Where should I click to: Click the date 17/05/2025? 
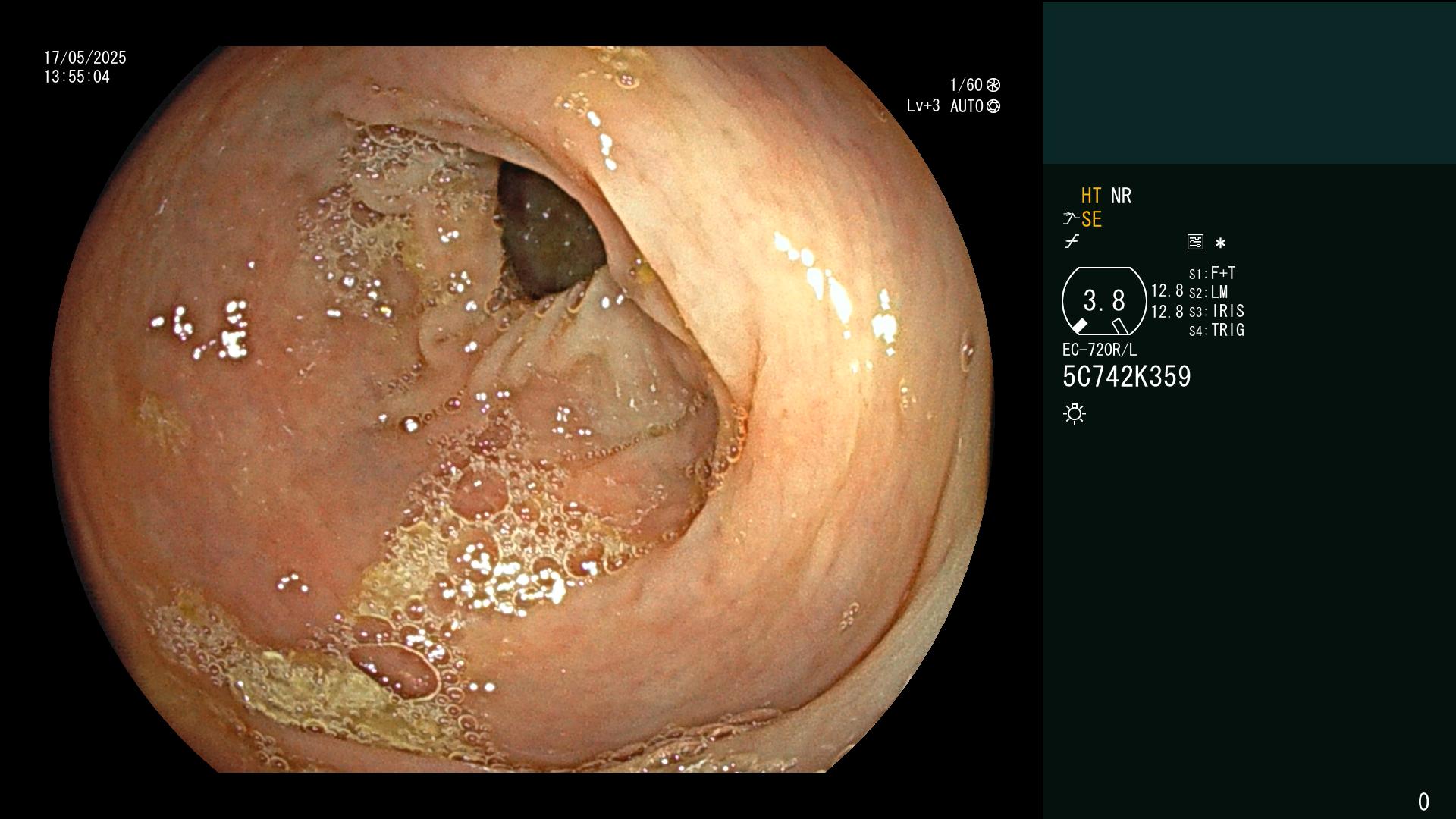click(x=85, y=58)
